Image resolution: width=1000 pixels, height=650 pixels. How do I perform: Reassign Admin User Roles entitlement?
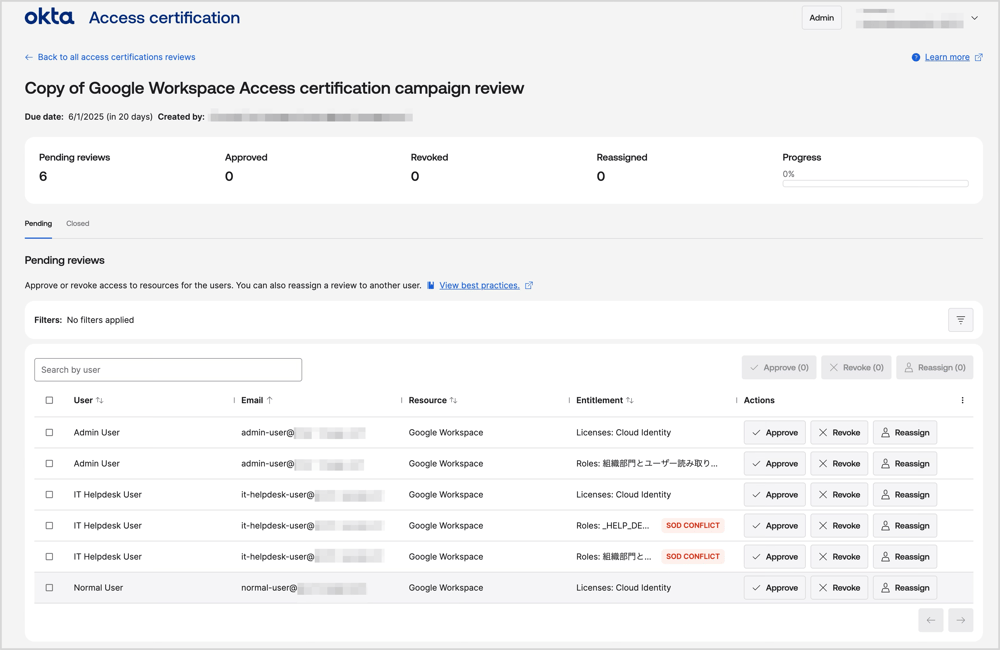point(904,464)
